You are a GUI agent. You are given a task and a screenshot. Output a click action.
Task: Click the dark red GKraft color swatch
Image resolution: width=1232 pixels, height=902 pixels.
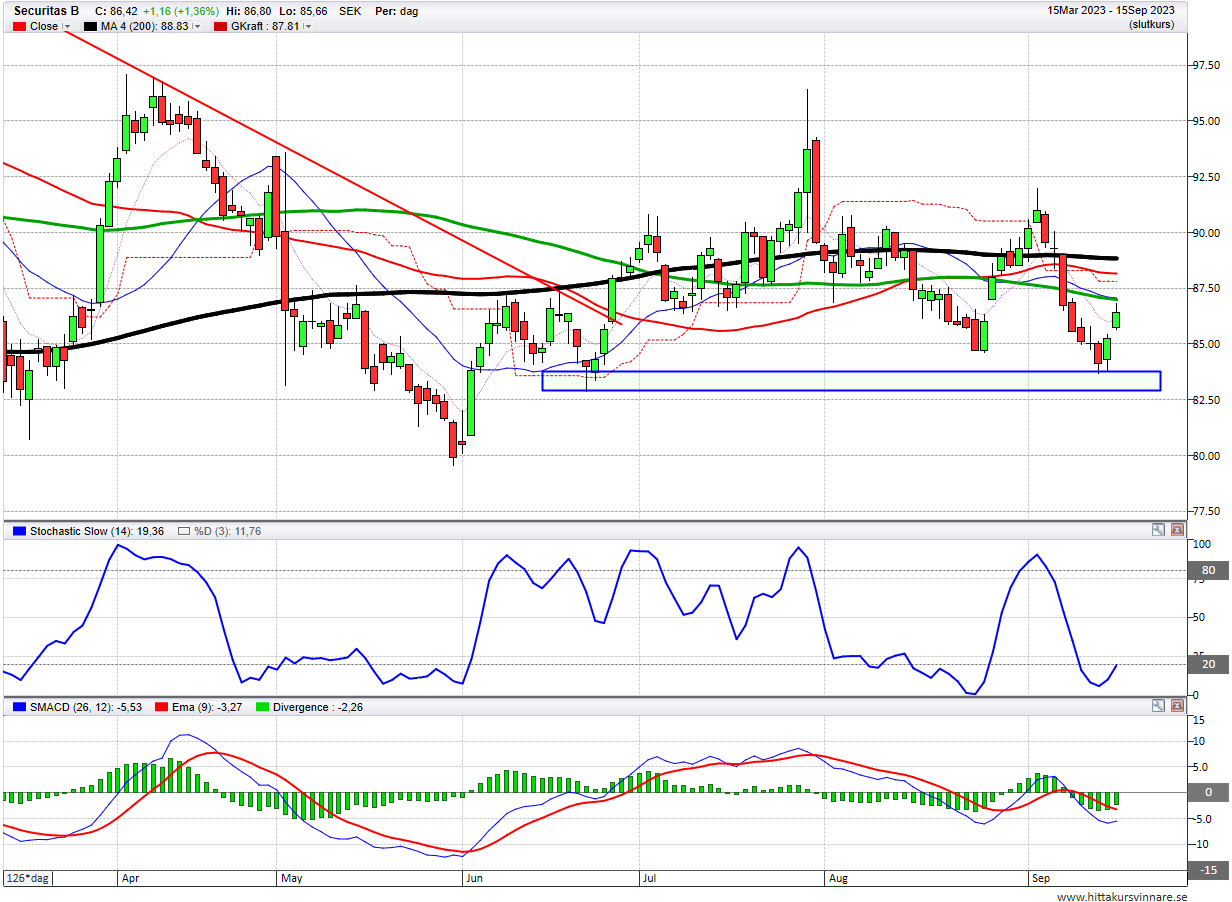click(x=220, y=27)
